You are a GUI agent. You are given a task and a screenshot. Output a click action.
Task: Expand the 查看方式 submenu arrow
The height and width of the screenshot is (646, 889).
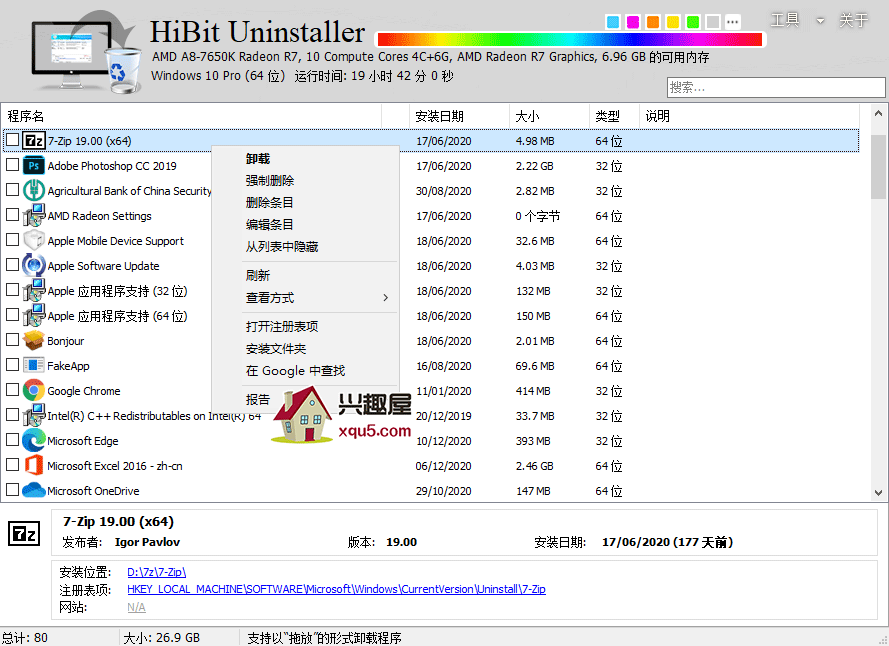pyautogui.click(x=386, y=298)
